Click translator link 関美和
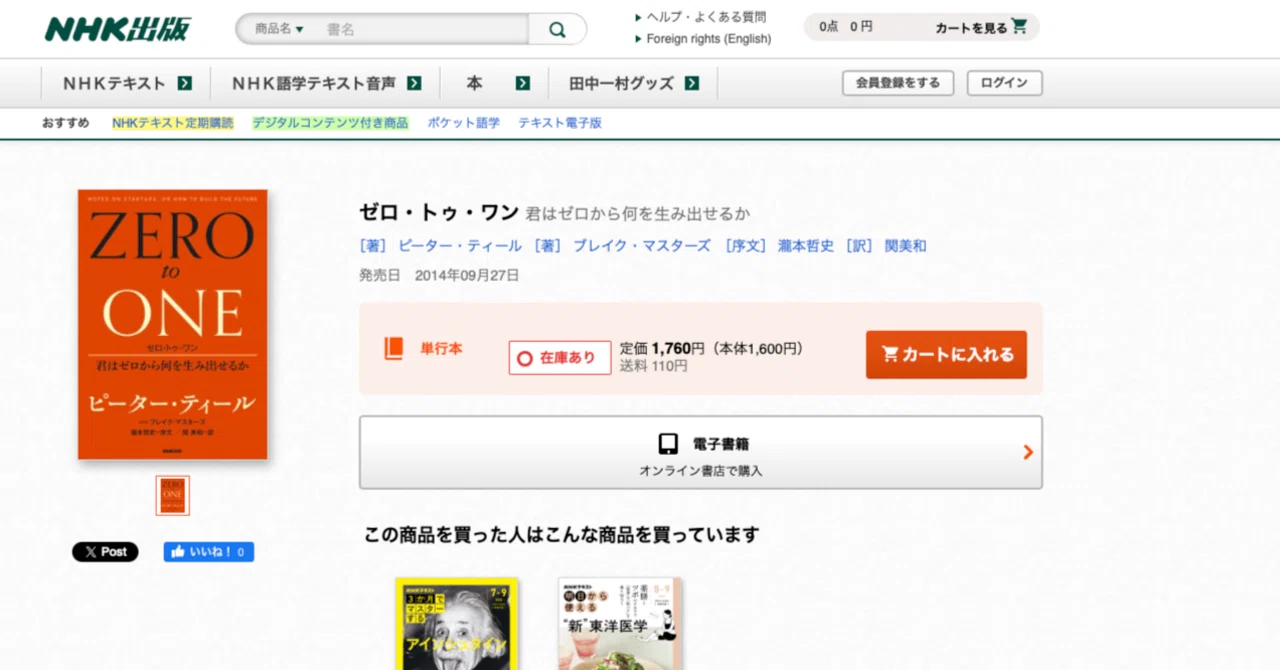 coord(905,246)
